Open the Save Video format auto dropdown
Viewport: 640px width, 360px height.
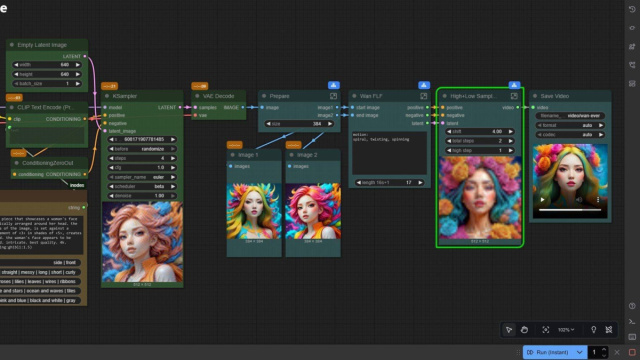[x=570, y=125]
